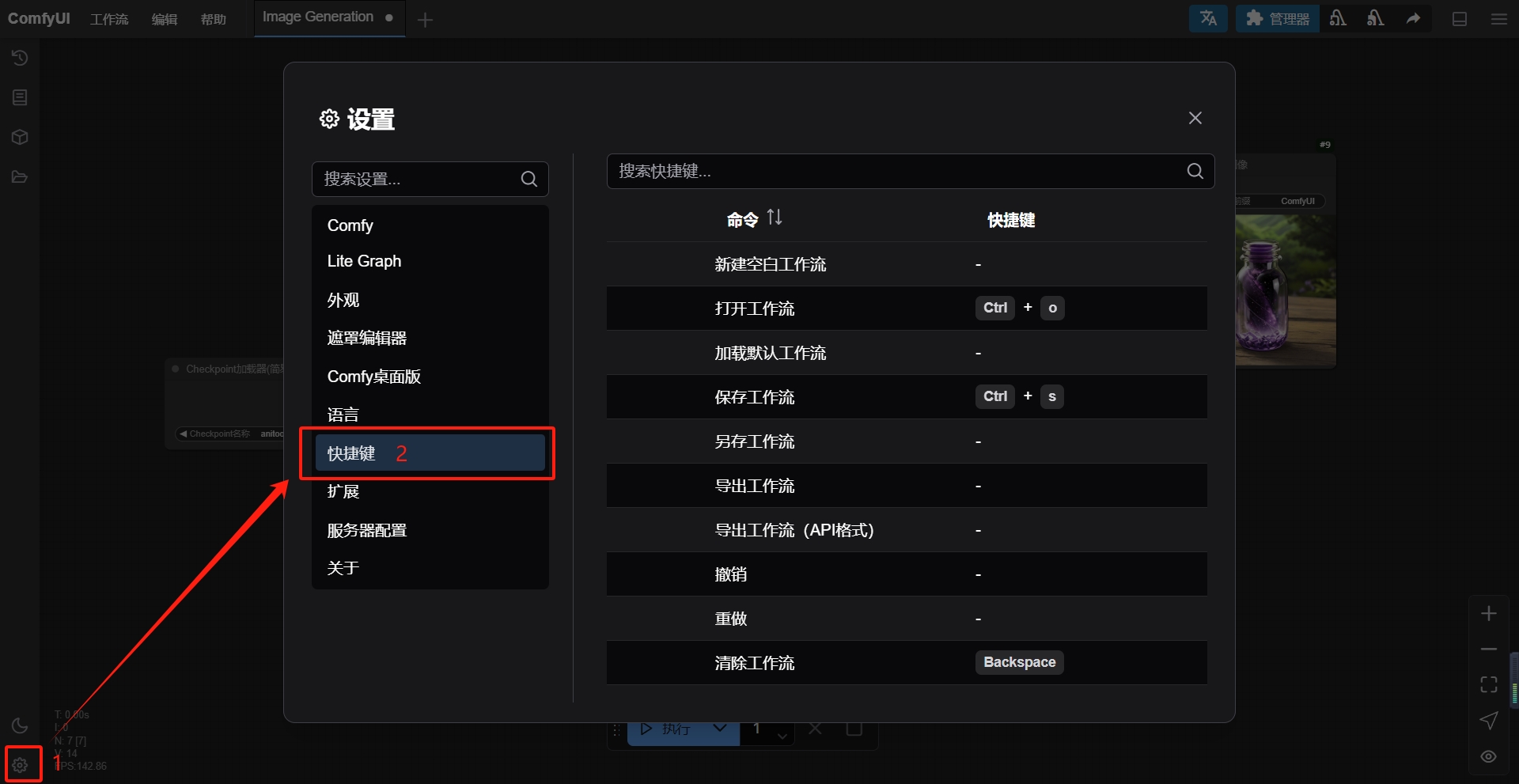This screenshot has width=1519, height=784.
Task: Open the 帮助 menu
Action: pyautogui.click(x=214, y=19)
